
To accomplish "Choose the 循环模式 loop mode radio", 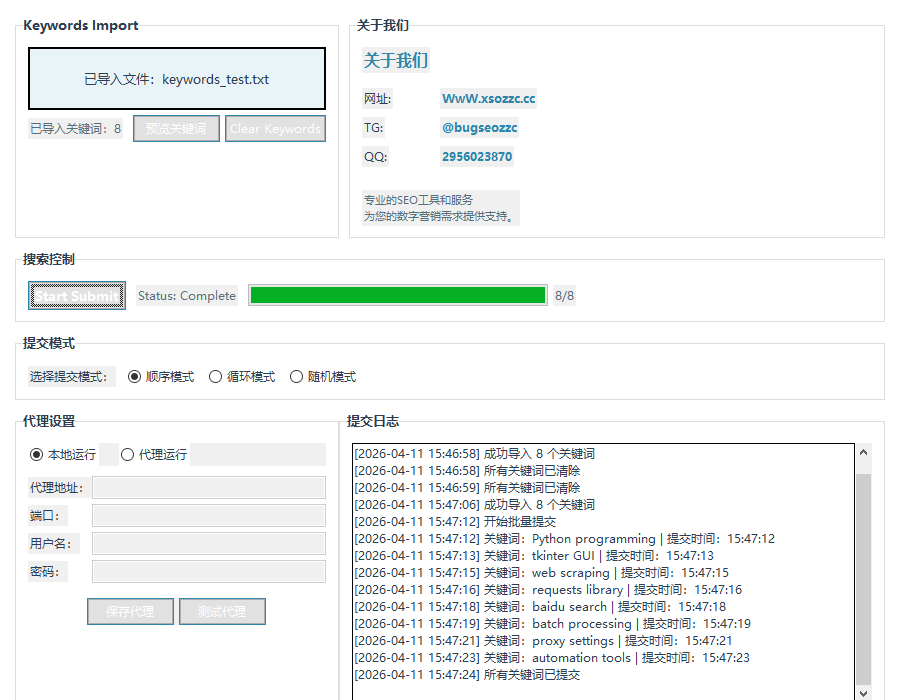I will click(x=215, y=377).
